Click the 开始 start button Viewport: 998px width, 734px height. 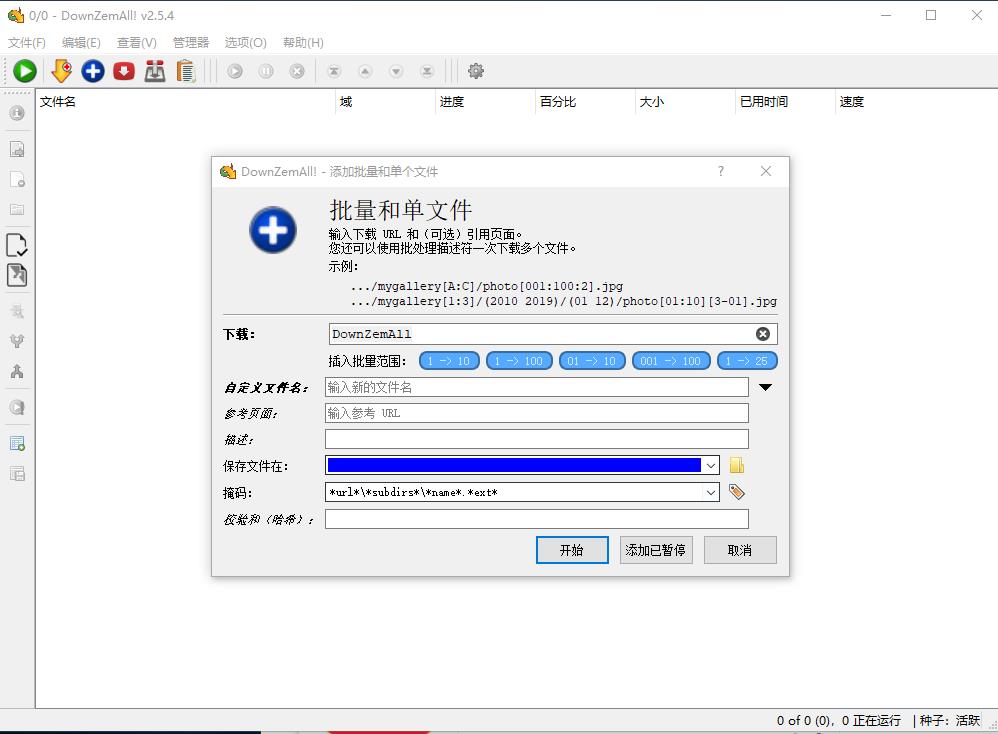click(572, 550)
